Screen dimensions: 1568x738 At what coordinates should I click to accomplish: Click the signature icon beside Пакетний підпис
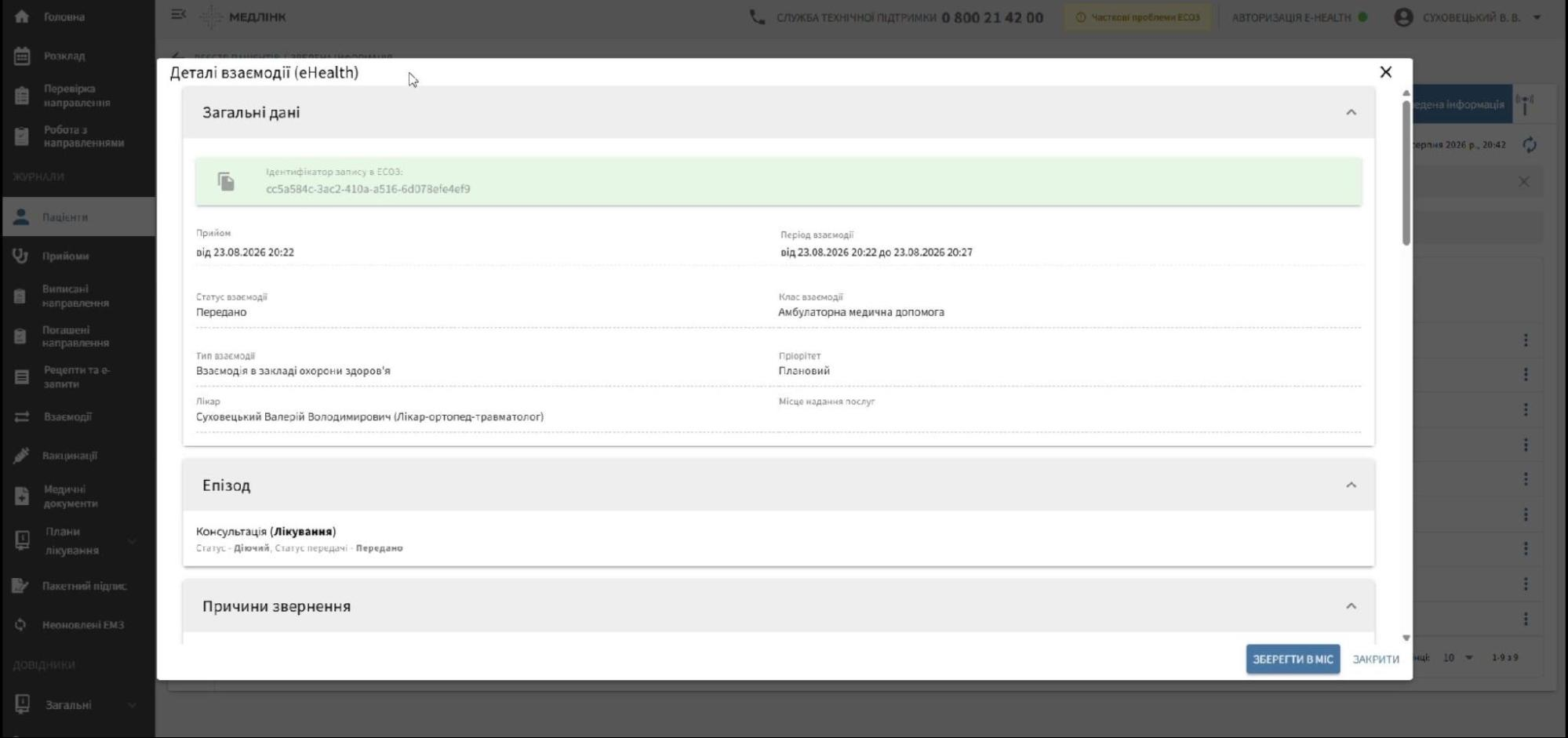[20, 586]
